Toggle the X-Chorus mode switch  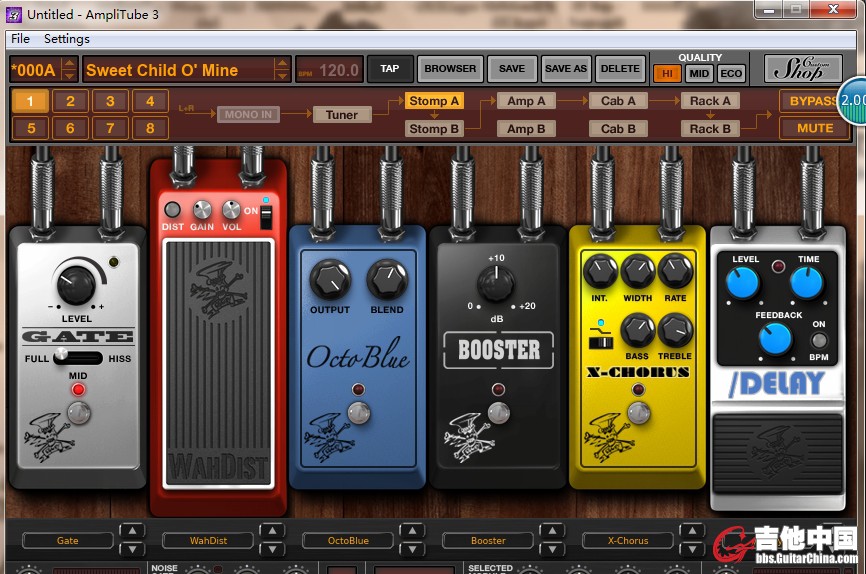pyautogui.click(x=601, y=343)
